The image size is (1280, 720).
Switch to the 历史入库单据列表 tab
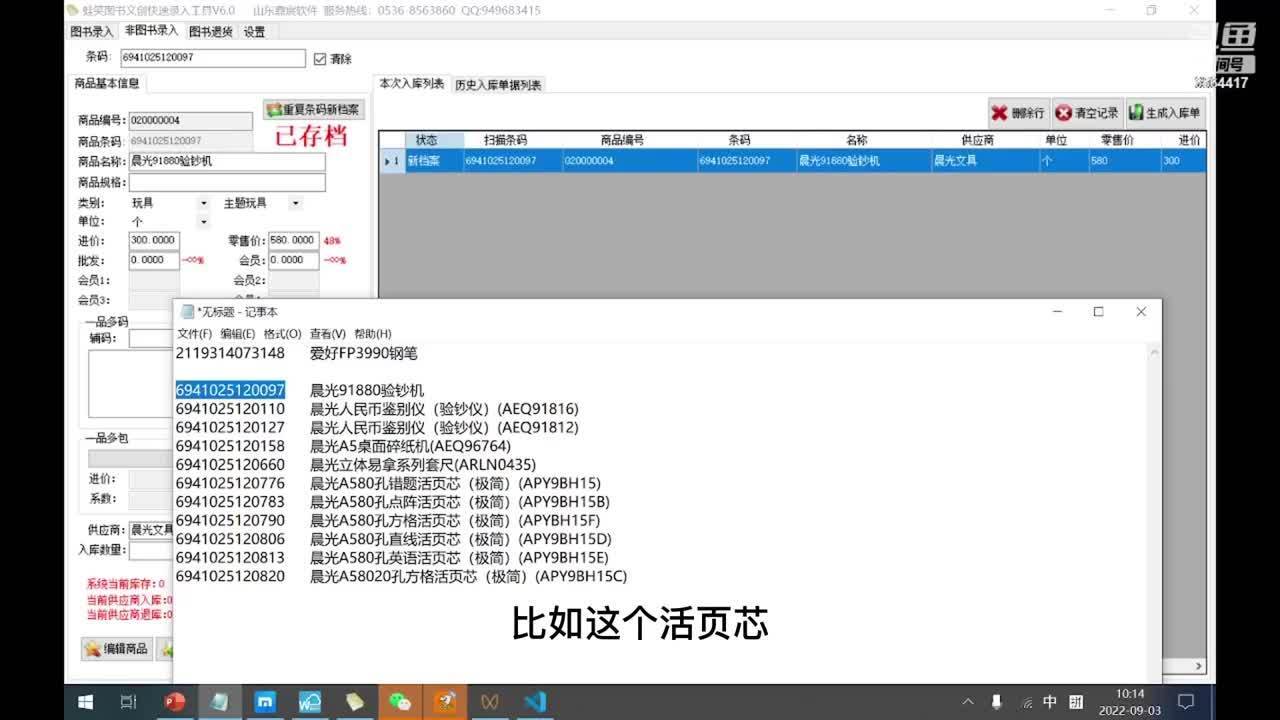(x=498, y=85)
